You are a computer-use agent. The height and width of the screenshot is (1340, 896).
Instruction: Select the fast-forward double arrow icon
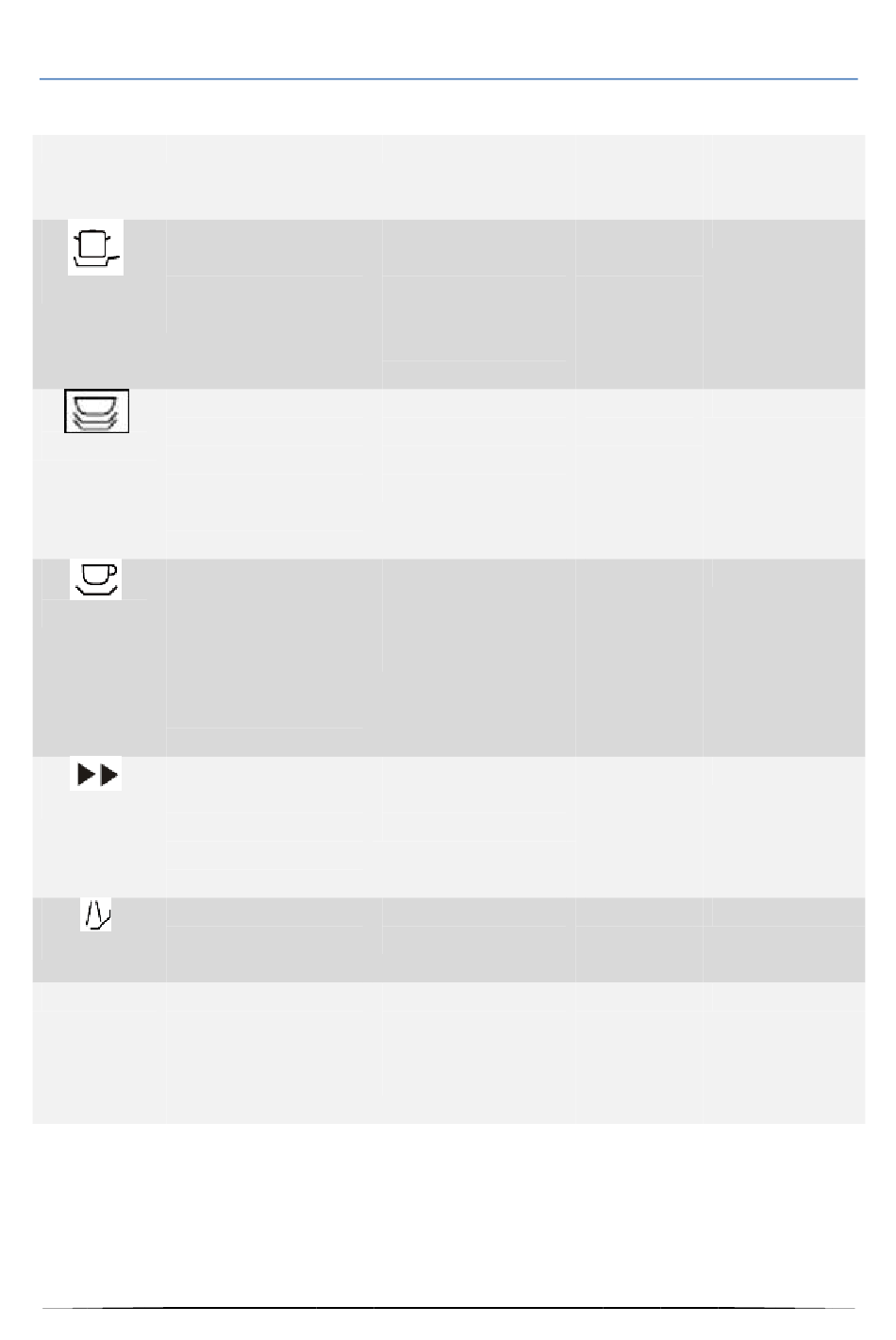pyautogui.click(x=96, y=775)
